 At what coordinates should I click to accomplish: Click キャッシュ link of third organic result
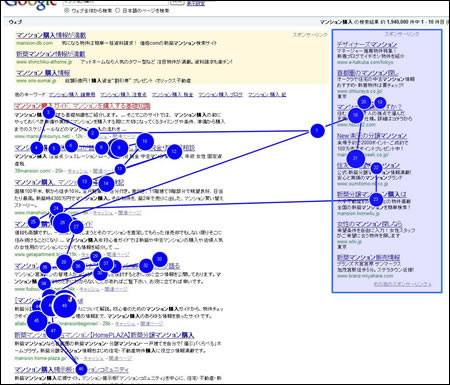(102, 213)
